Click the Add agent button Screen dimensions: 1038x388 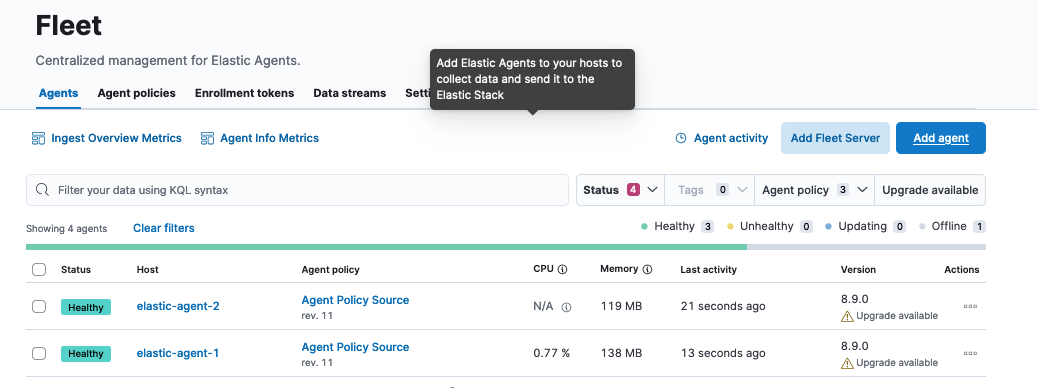tap(941, 138)
